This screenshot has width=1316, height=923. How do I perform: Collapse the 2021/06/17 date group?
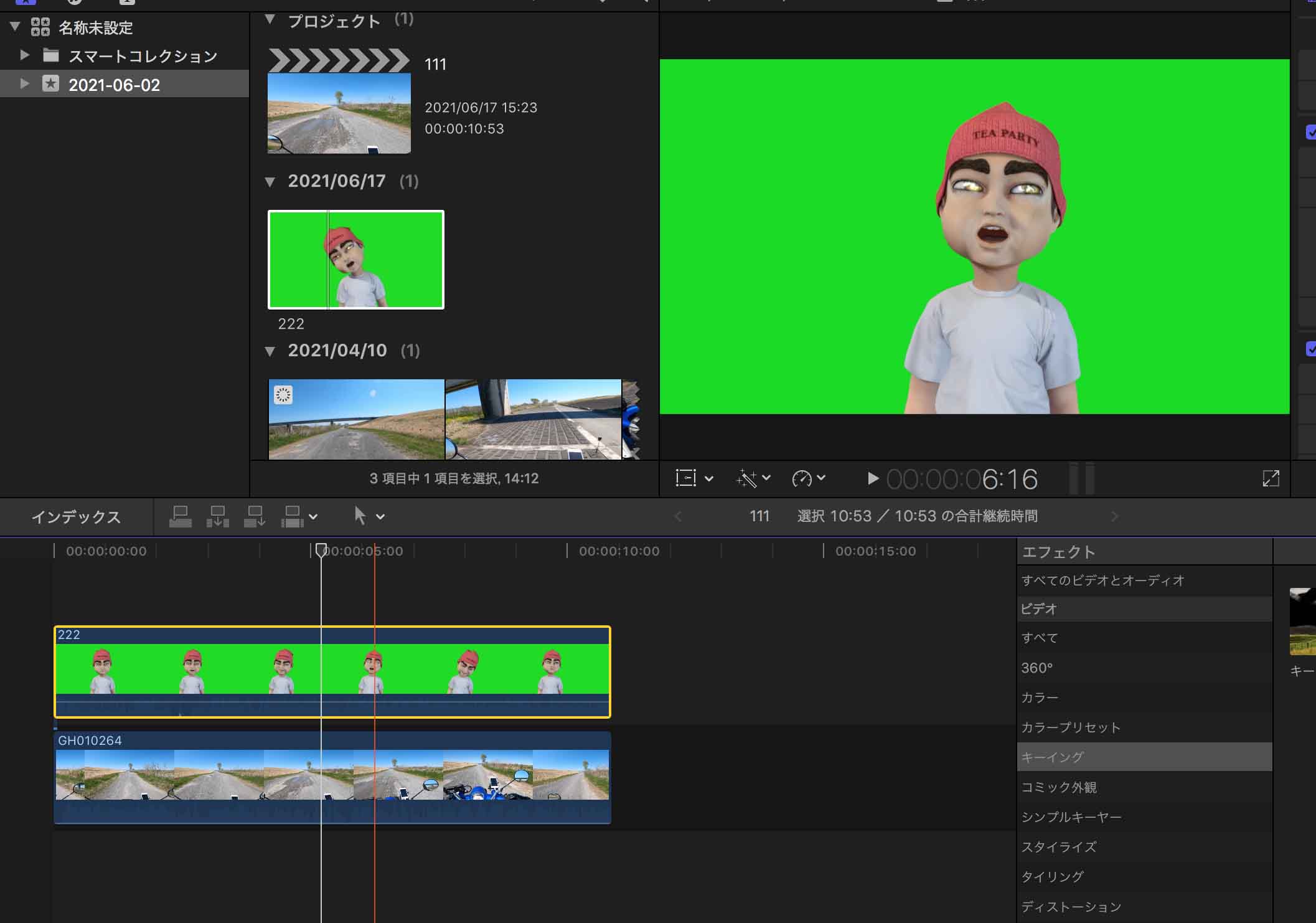(270, 182)
